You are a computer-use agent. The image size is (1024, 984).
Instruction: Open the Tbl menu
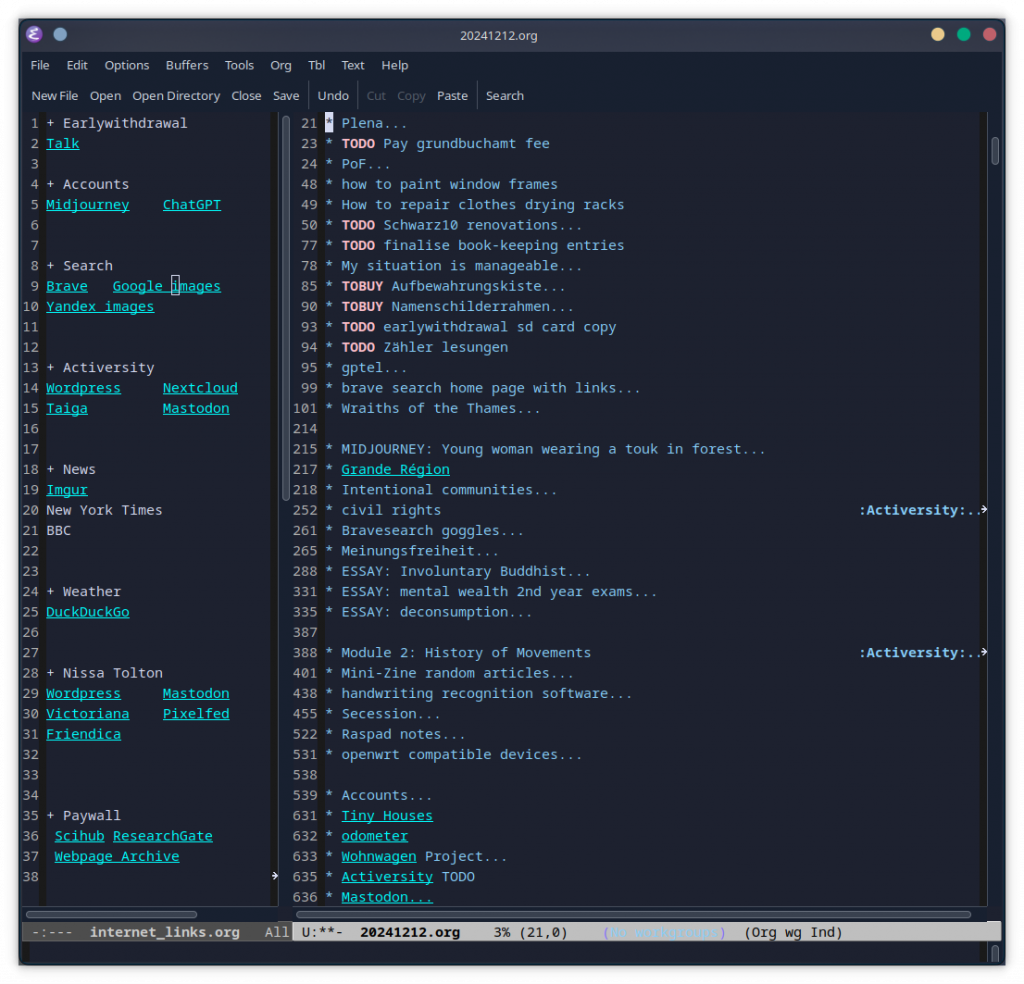coord(317,65)
